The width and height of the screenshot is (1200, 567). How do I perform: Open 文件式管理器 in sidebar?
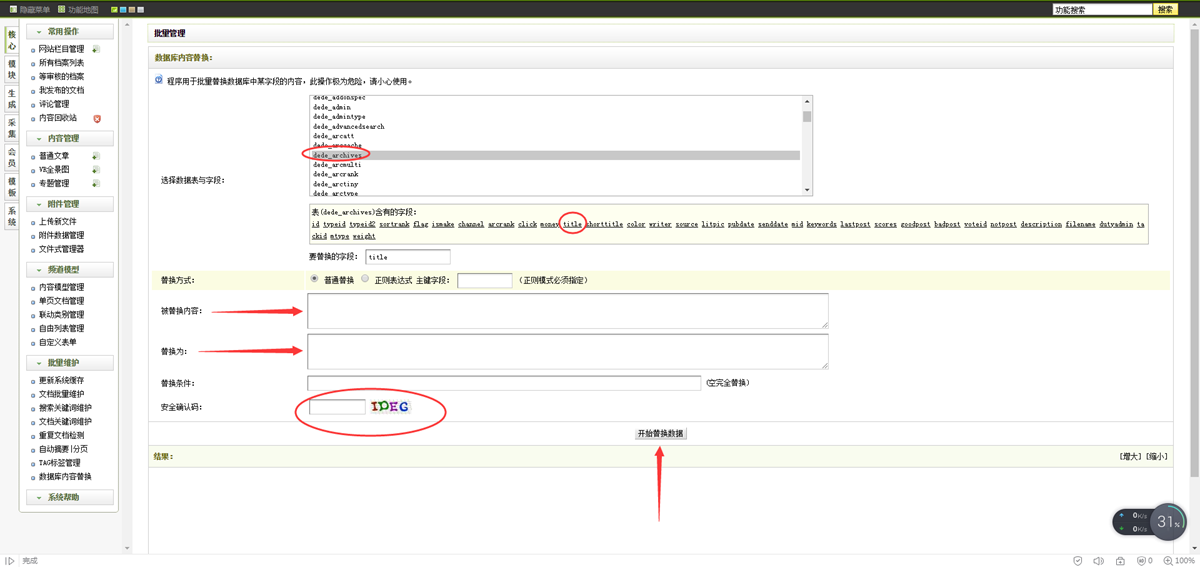62,249
